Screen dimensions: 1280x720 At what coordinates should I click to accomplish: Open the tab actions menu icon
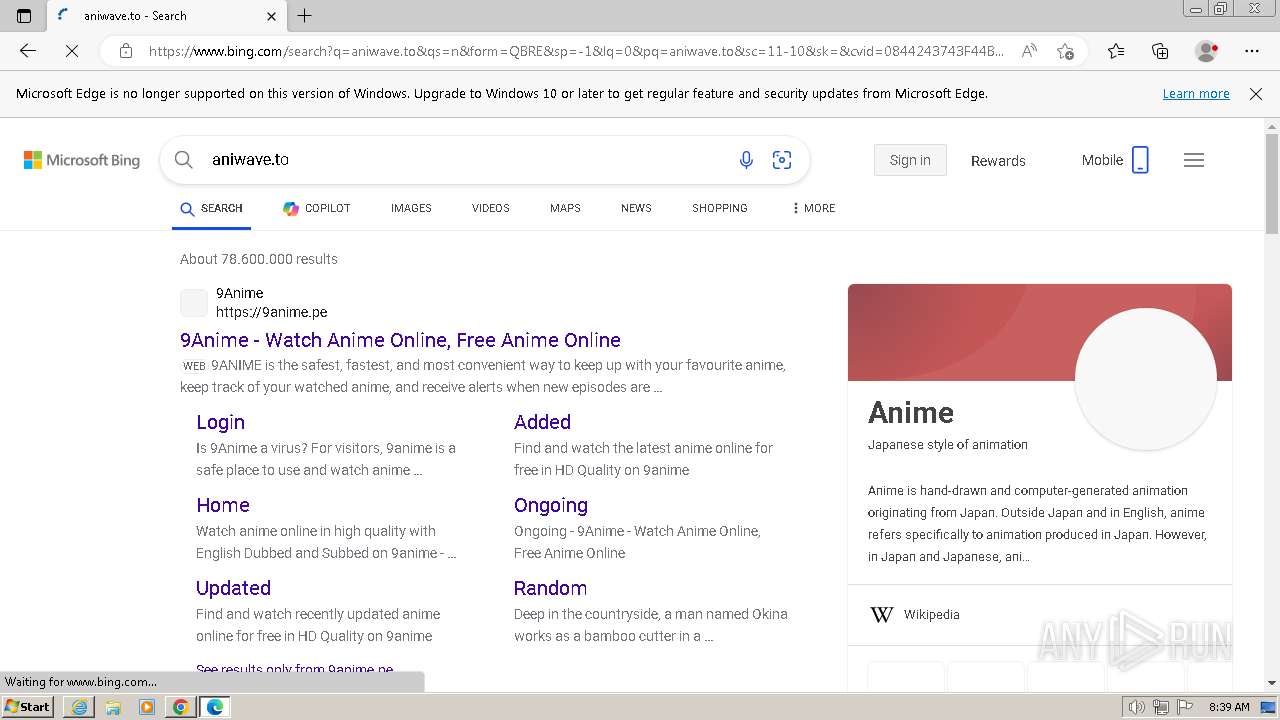(x=24, y=16)
